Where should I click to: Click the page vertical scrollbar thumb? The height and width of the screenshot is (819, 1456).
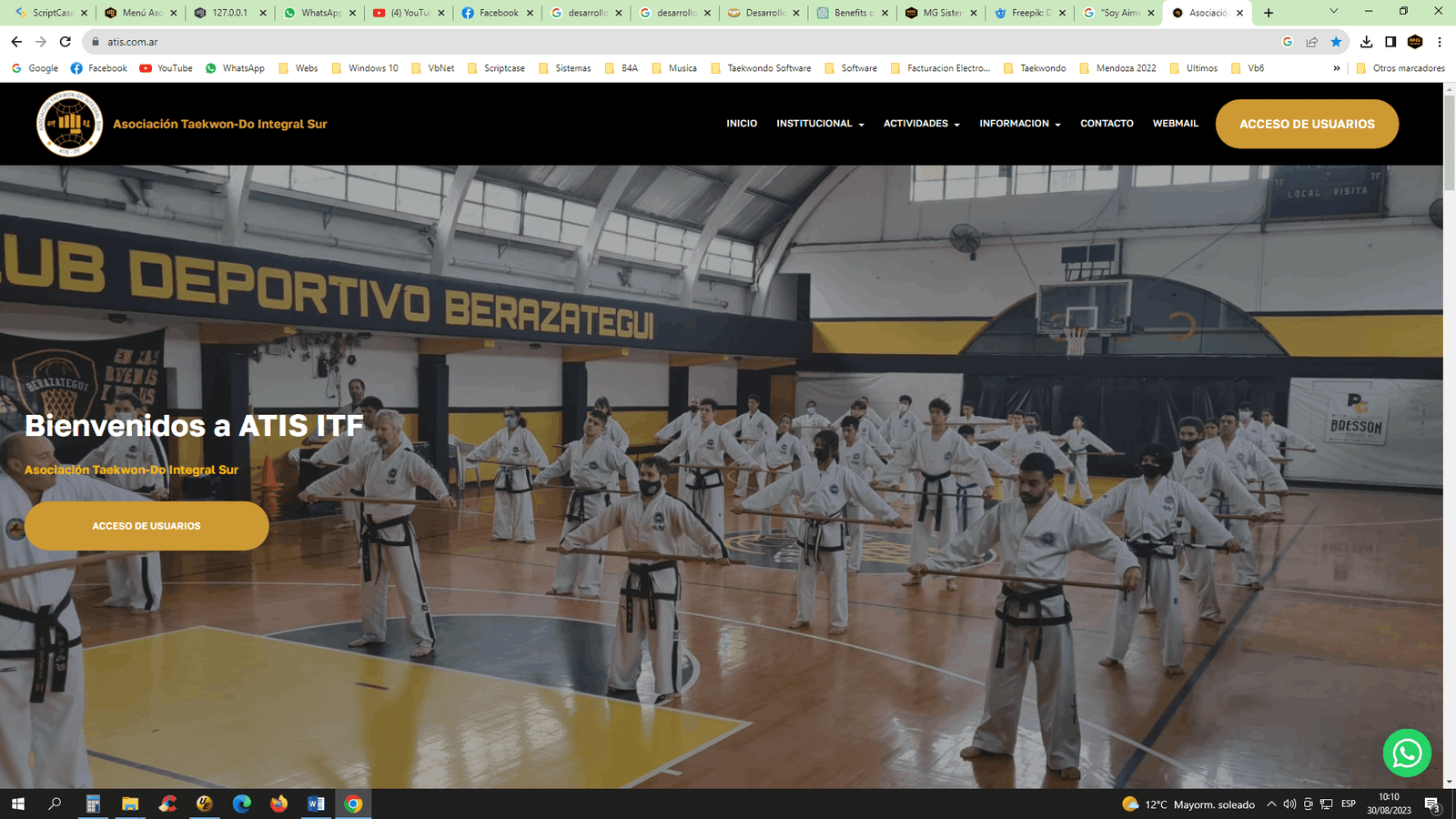click(1449, 141)
